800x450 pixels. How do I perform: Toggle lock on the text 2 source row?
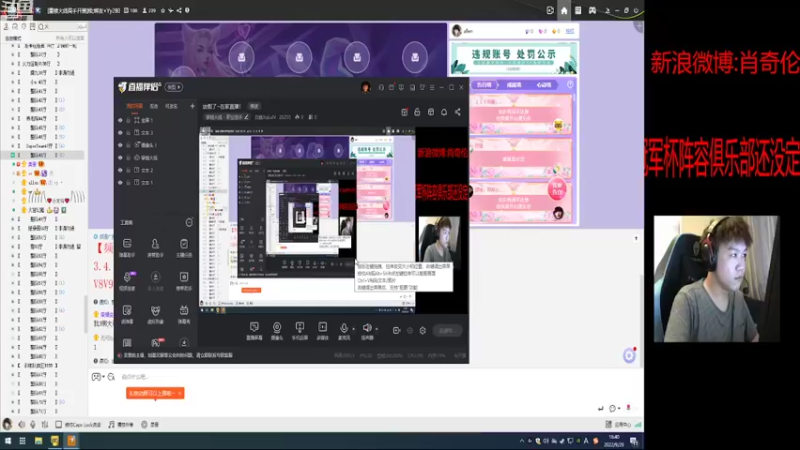(128, 170)
